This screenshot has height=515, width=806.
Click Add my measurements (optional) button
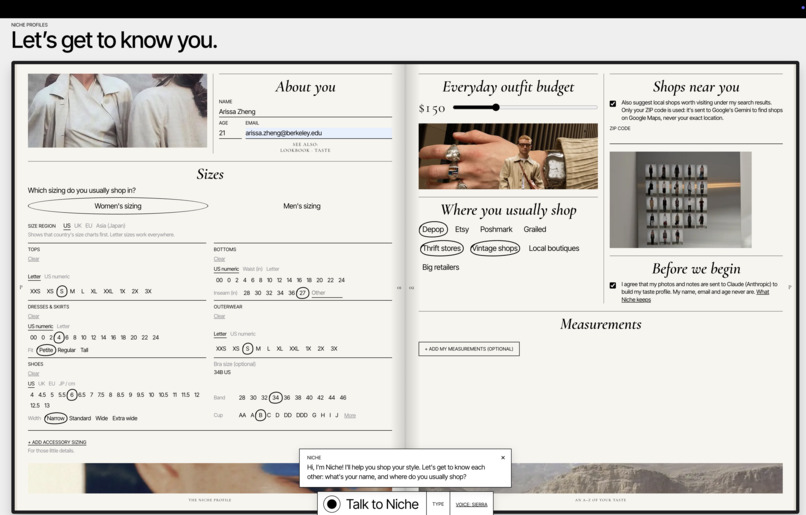click(469, 348)
